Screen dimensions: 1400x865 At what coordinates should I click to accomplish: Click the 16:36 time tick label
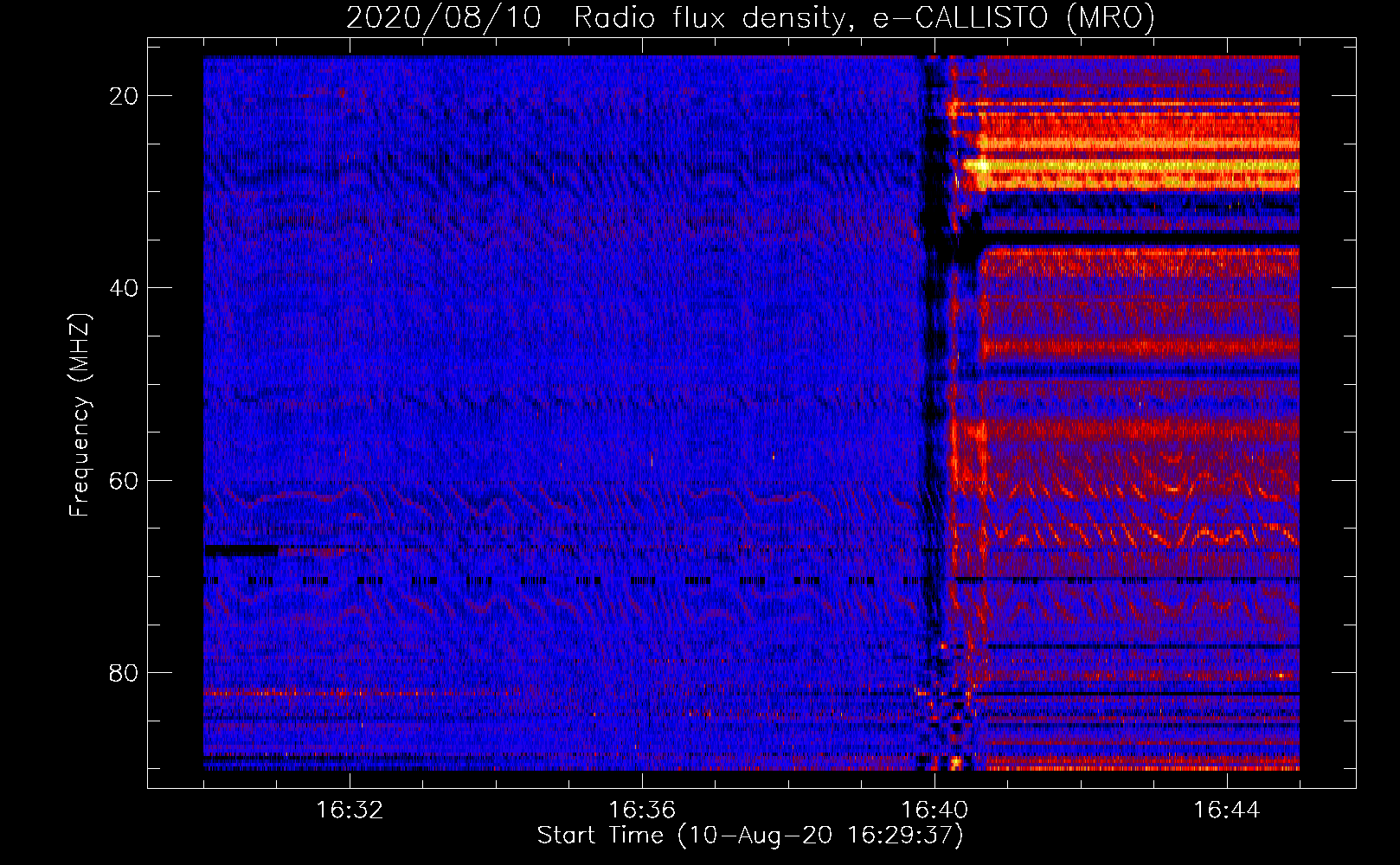(642, 811)
